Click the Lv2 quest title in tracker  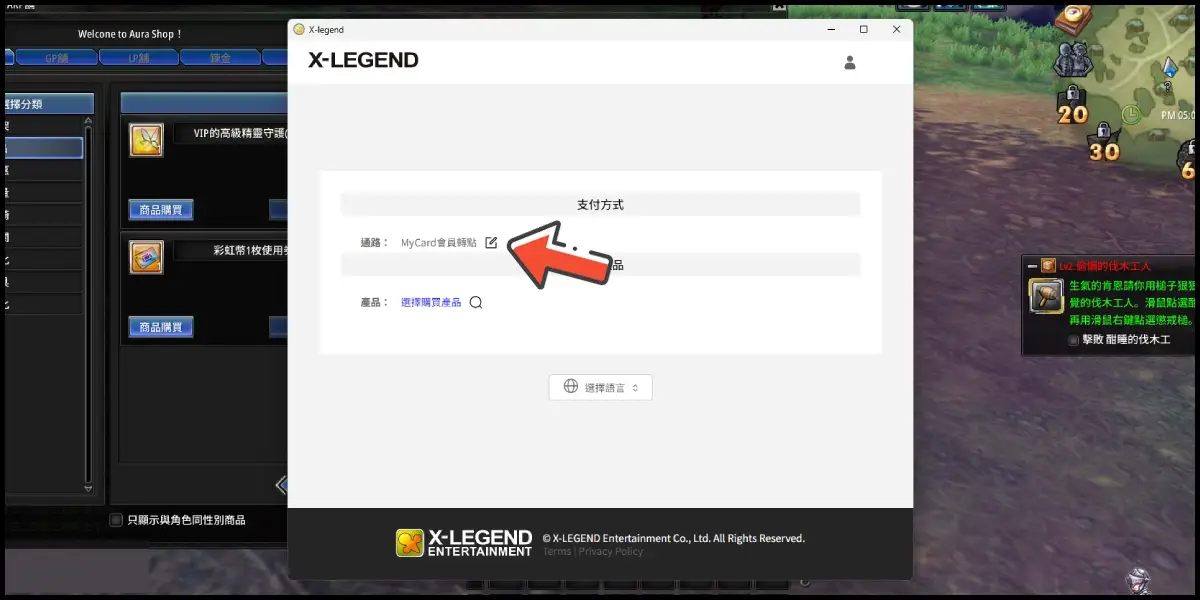[1106, 266]
